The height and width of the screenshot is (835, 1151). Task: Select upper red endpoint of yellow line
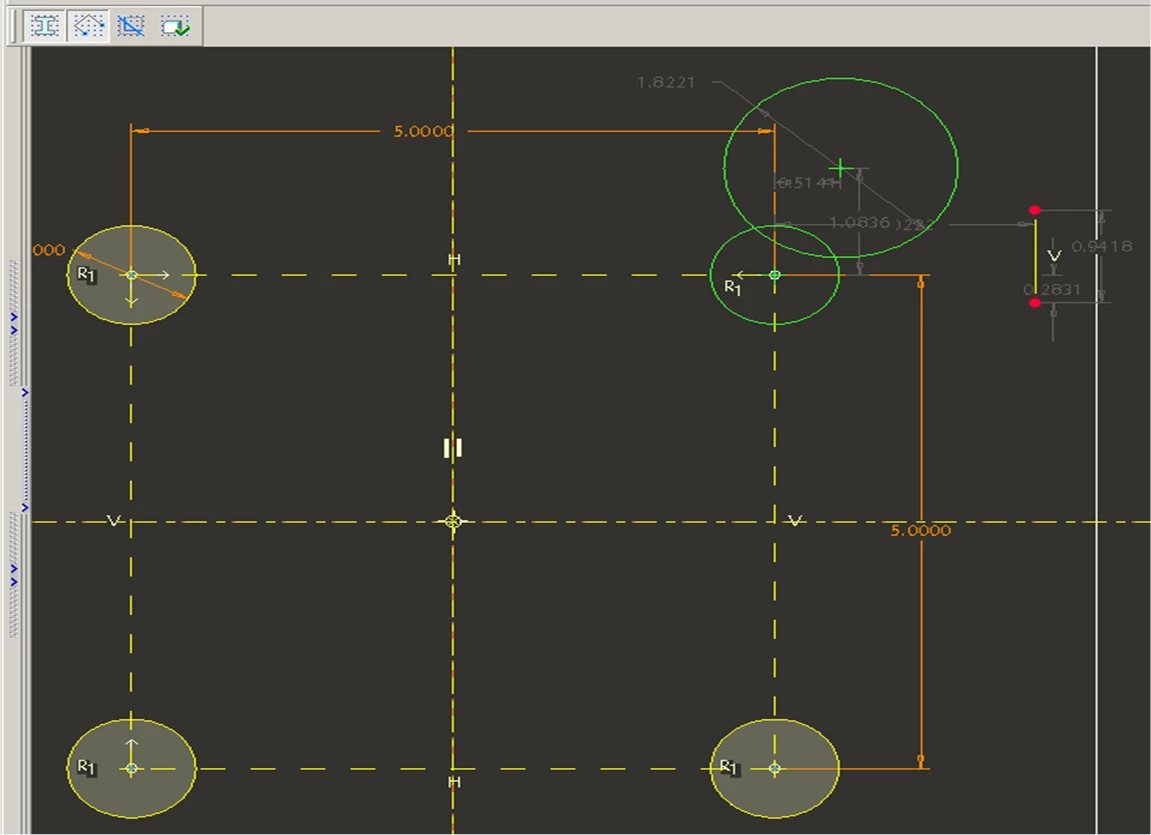tap(1035, 211)
